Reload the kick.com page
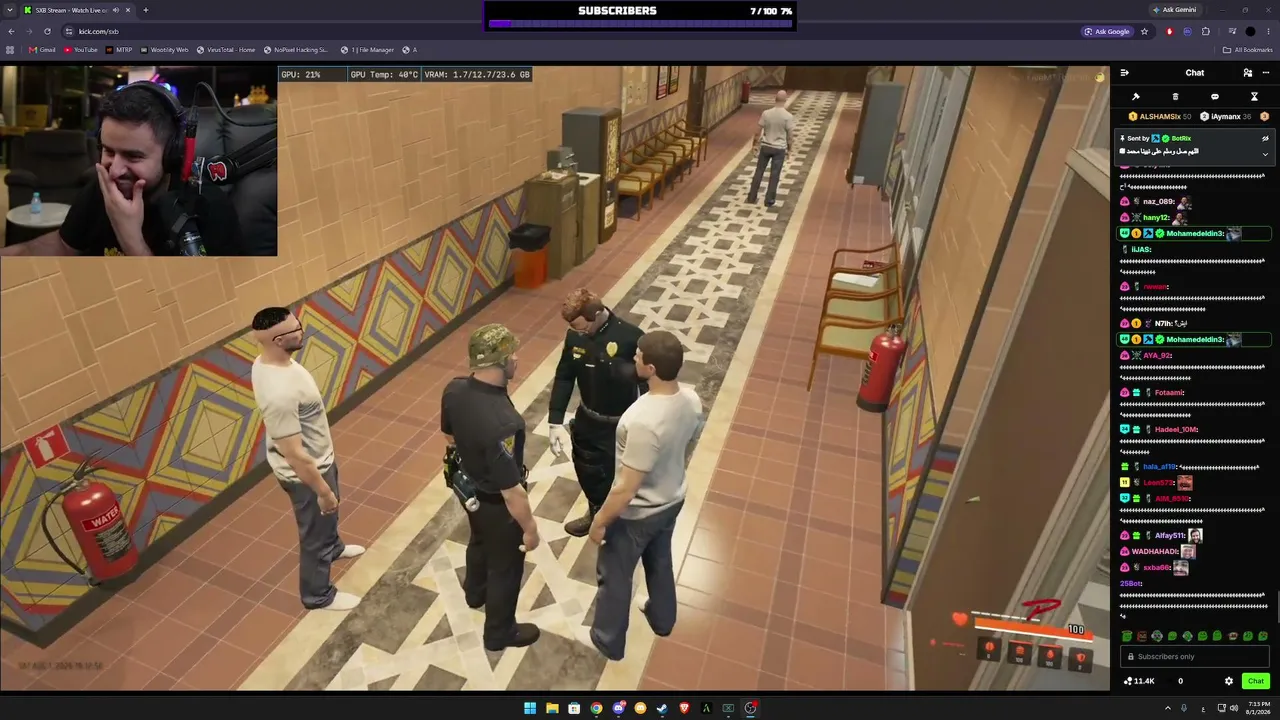 point(47,31)
